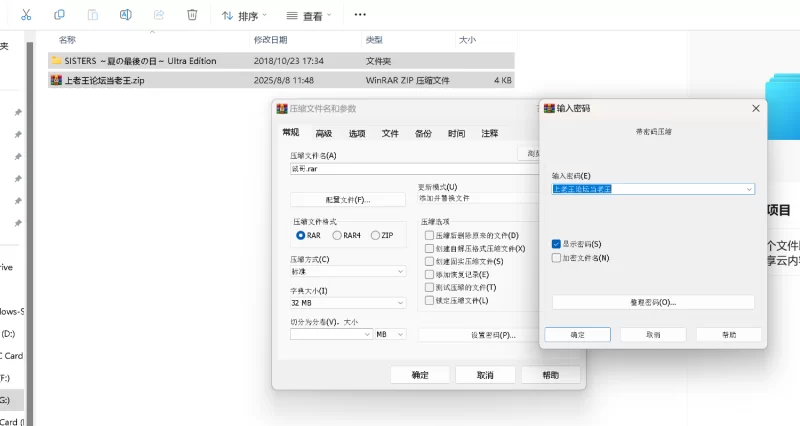Click the archive name field containing .rar
Image resolution: width=800 pixels, height=426 pixels.
point(414,169)
